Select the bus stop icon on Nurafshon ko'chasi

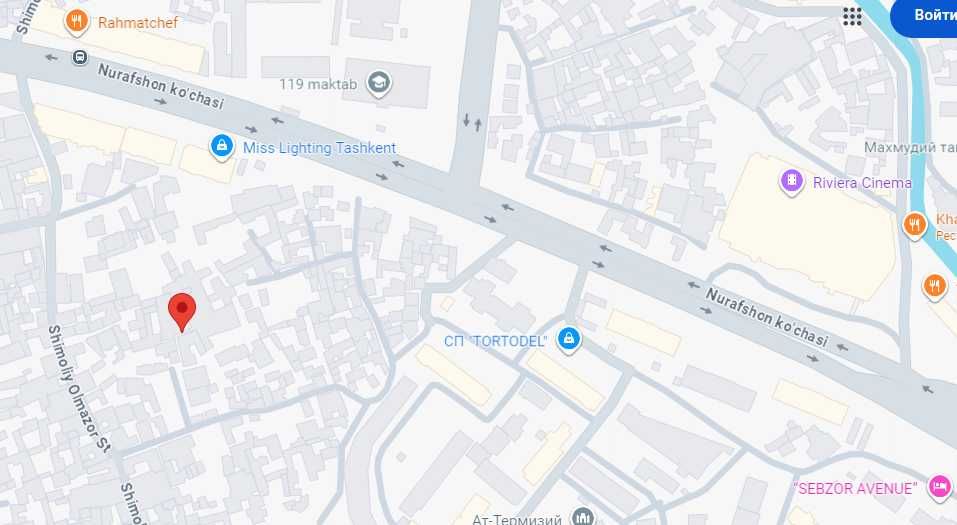pos(80,58)
